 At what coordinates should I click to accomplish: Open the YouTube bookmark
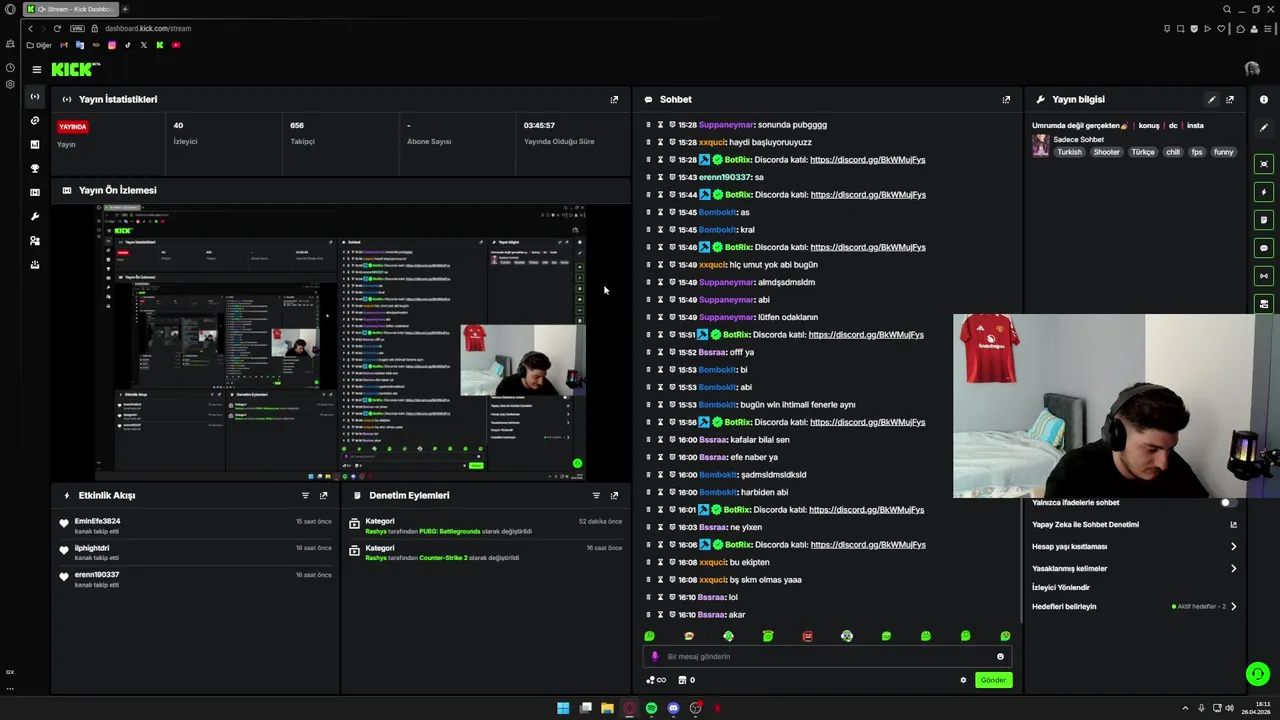tap(176, 45)
